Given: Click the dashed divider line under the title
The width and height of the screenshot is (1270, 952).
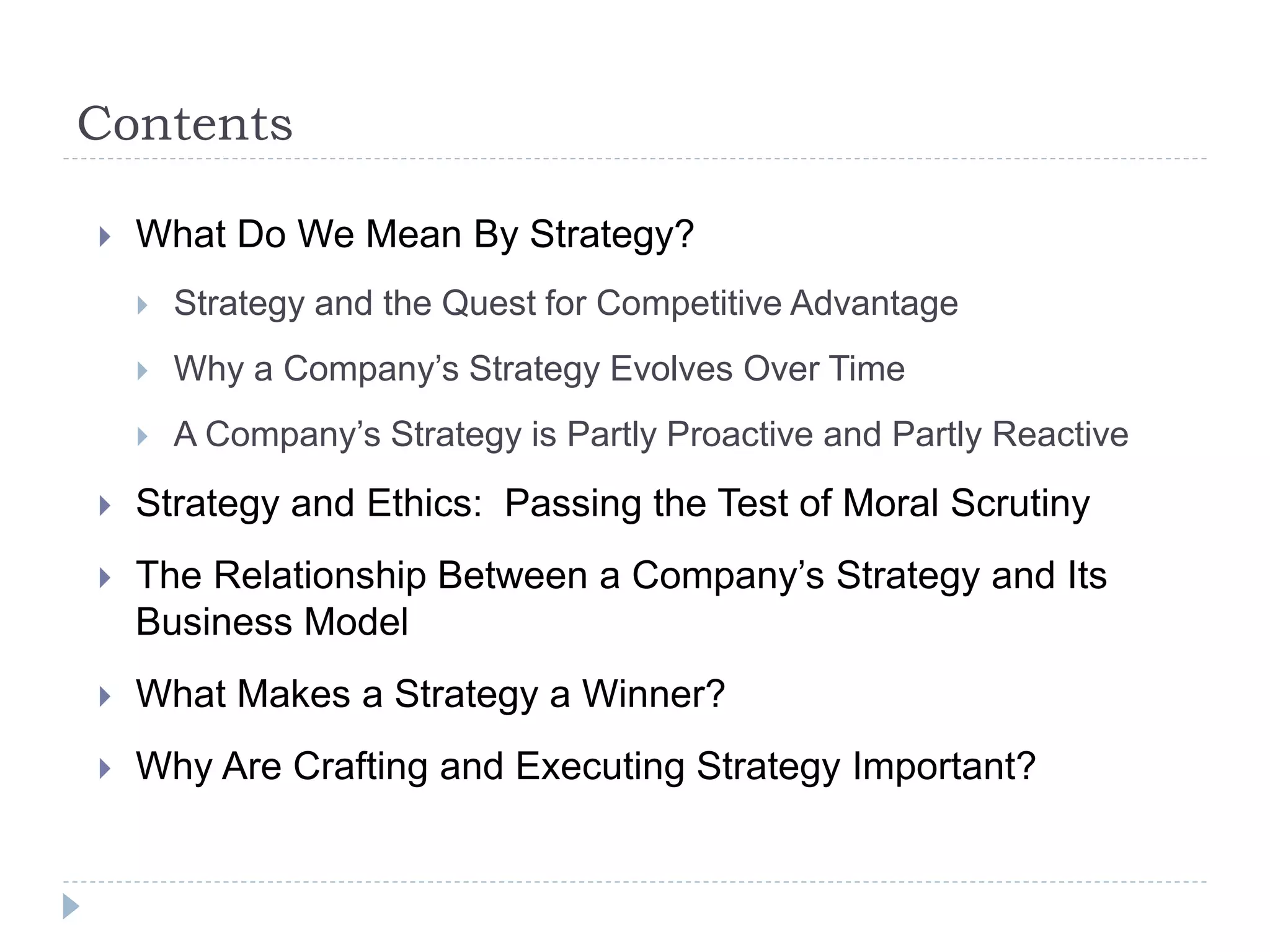Looking at the screenshot, I should coord(635,159).
